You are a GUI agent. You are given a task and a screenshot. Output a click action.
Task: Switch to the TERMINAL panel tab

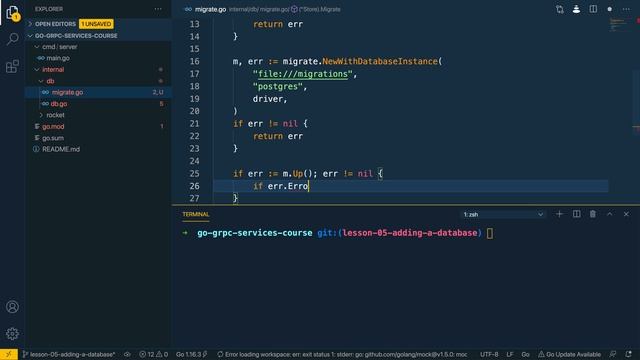click(x=196, y=214)
